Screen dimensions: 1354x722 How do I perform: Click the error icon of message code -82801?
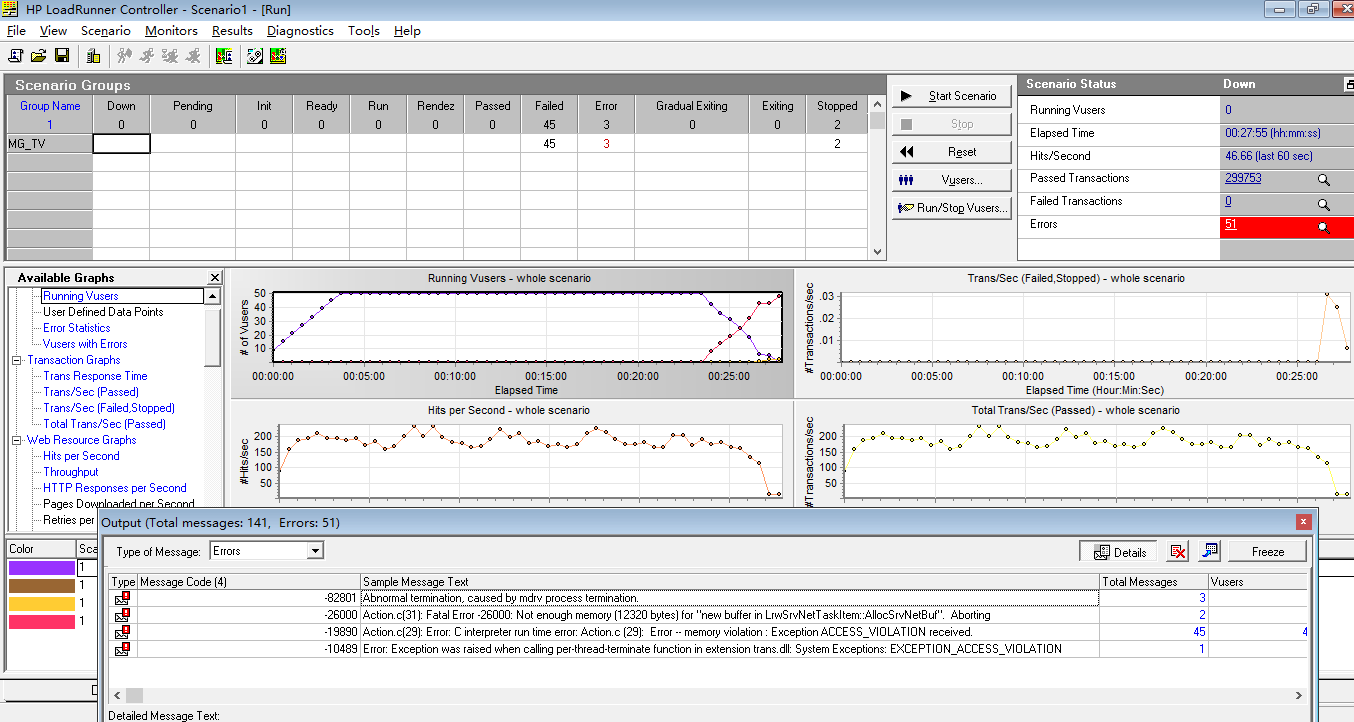pos(123,598)
